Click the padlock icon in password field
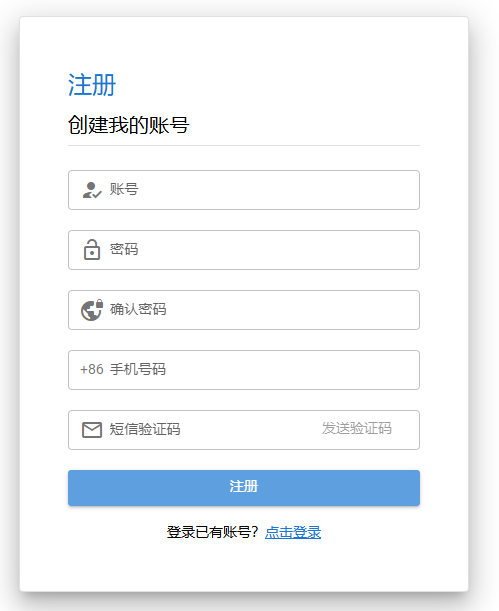 coord(92,249)
